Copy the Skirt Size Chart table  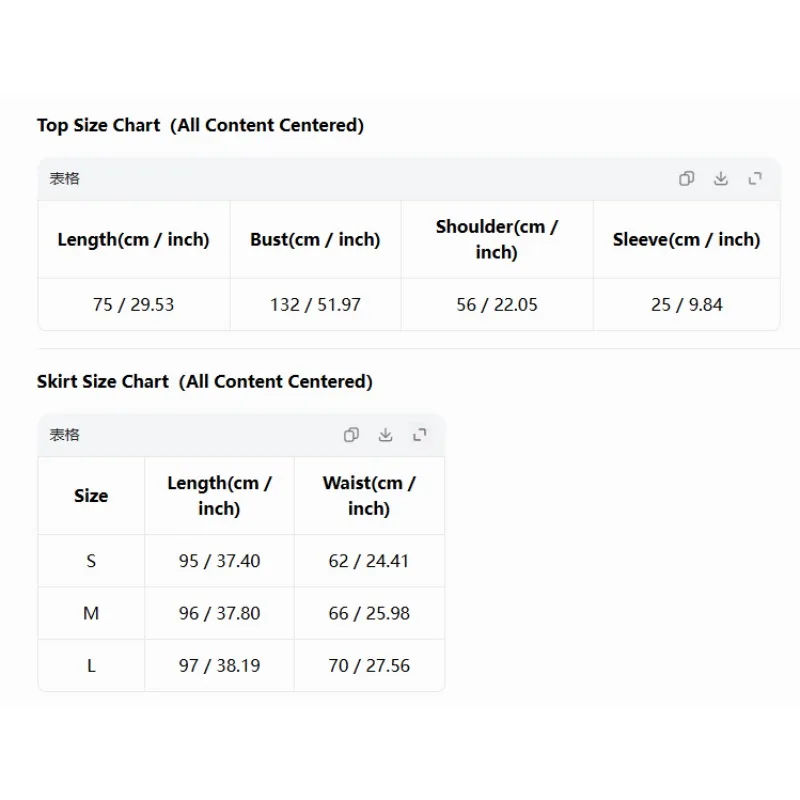click(x=351, y=435)
